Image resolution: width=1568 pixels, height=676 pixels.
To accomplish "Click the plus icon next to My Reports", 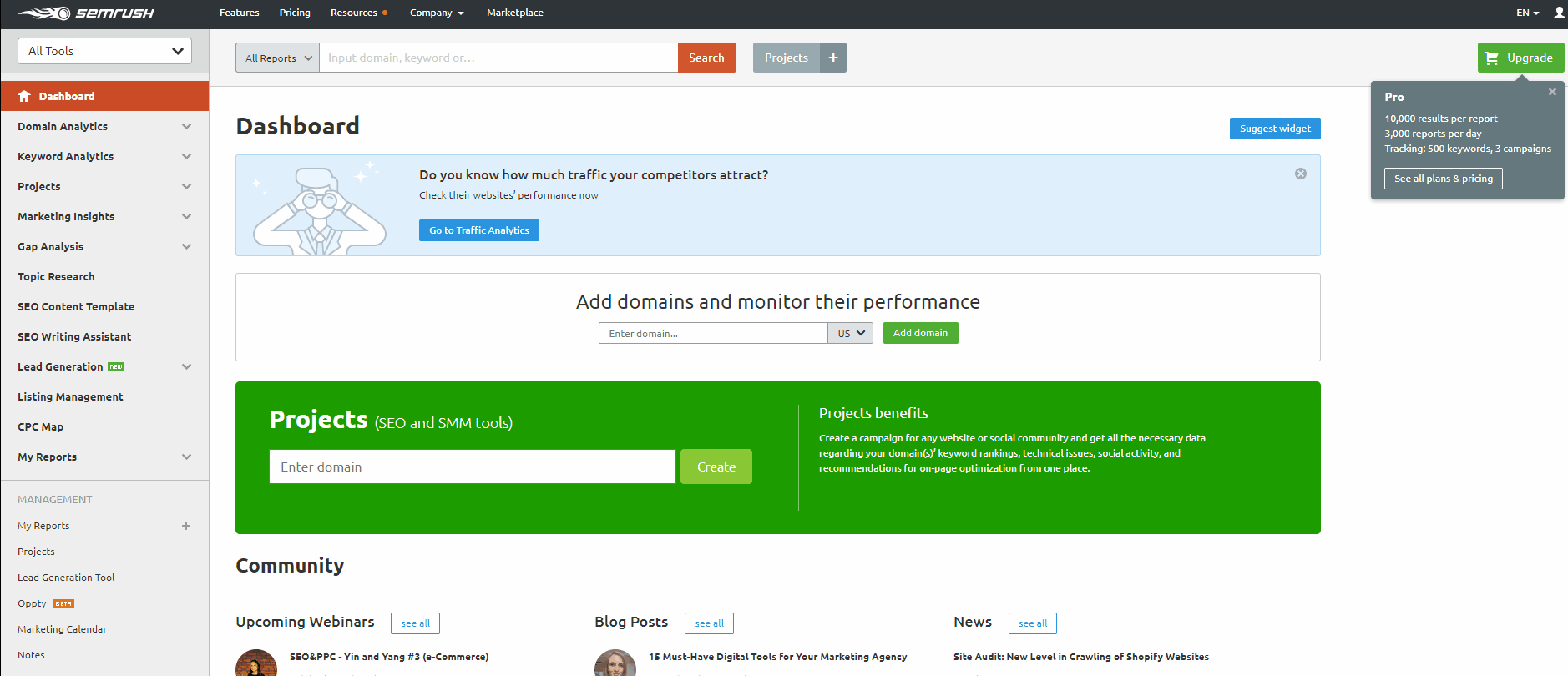I will [186, 526].
